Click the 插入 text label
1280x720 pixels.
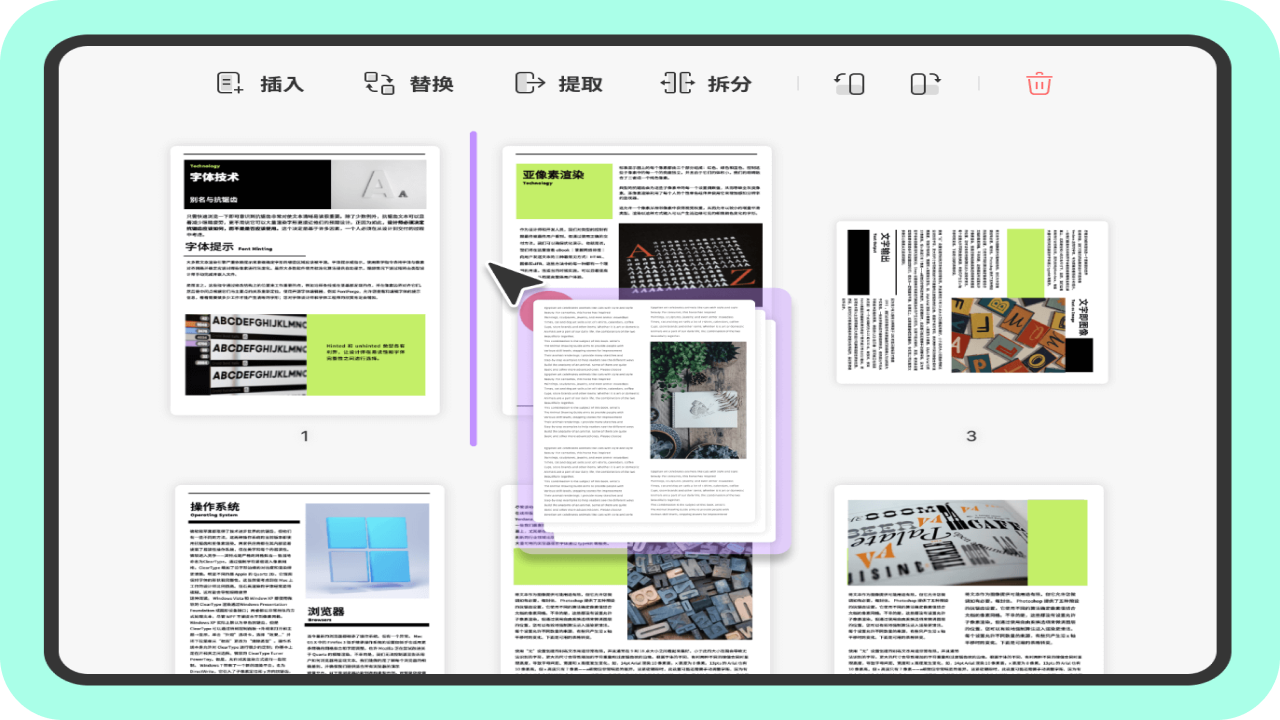point(282,84)
